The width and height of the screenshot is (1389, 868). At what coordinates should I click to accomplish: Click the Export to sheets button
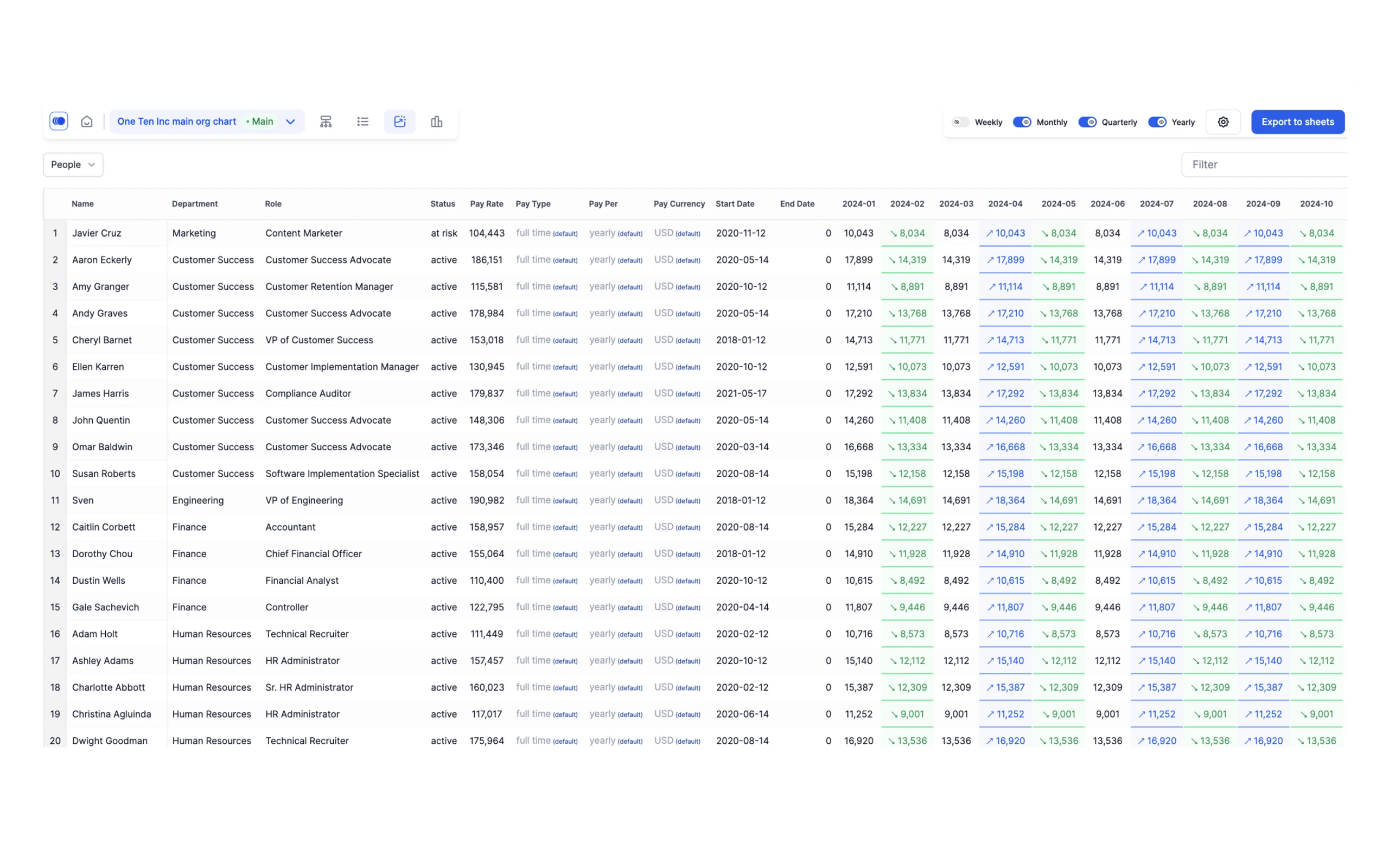[x=1297, y=122]
